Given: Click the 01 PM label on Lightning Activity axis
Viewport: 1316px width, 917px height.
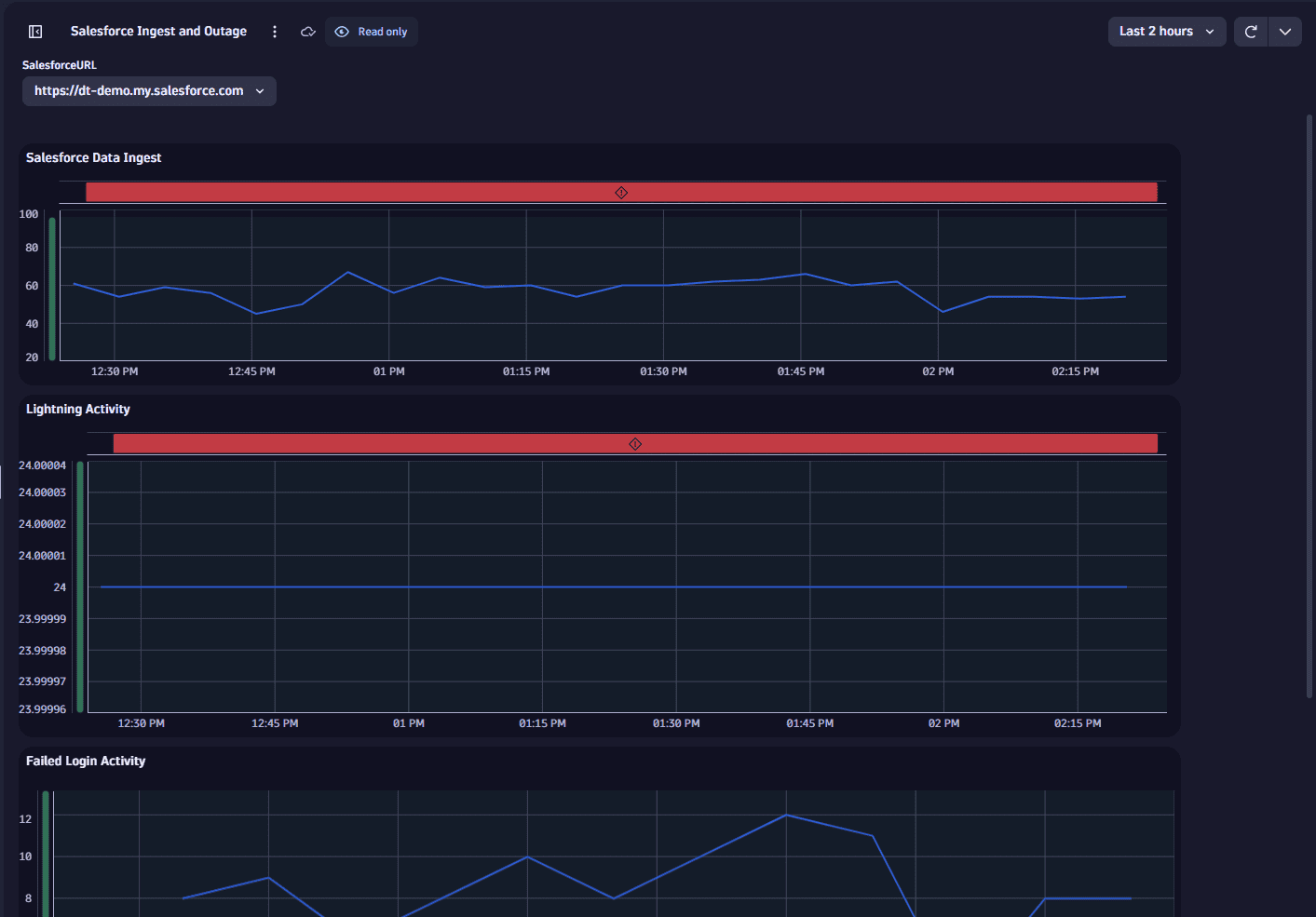Looking at the screenshot, I should click(x=409, y=723).
